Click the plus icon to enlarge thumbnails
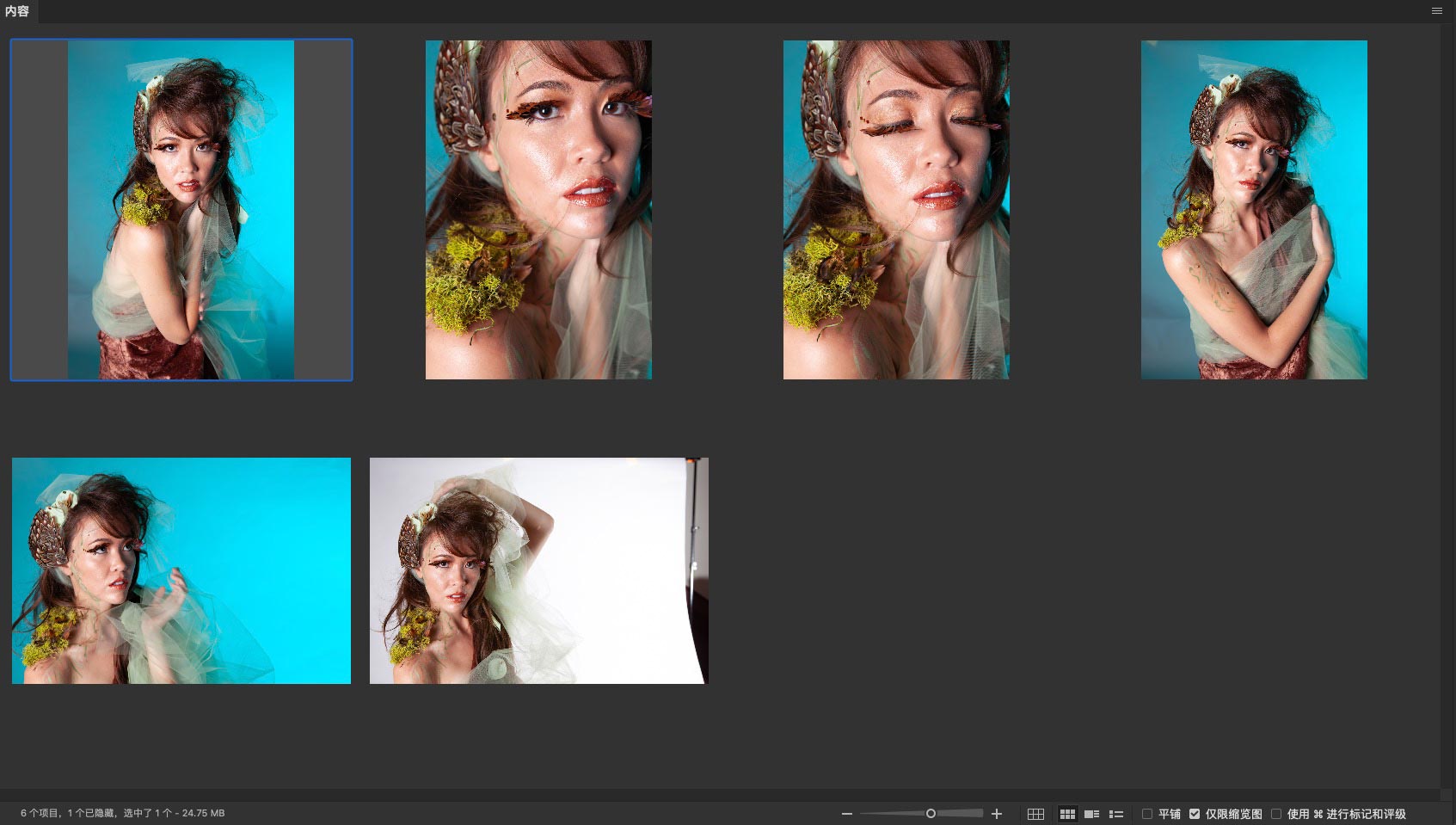The height and width of the screenshot is (825, 1456). [x=997, y=814]
